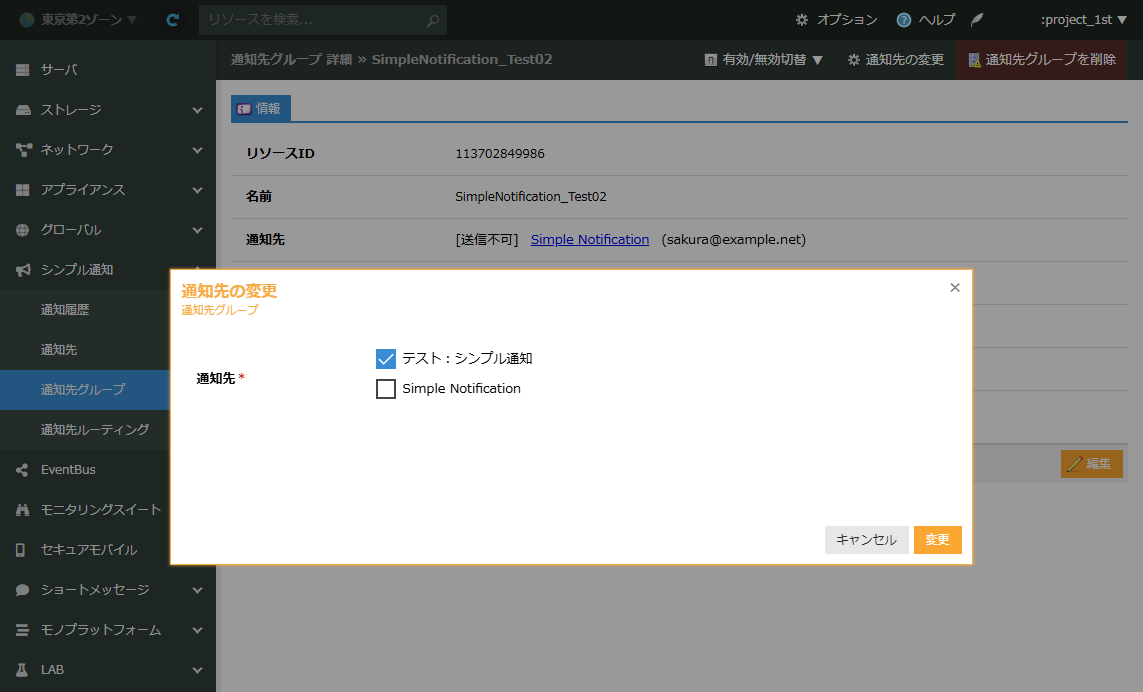Open the 東京第2ゾーン zone dropdown
This screenshot has height=692, width=1143.
pos(79,20)
